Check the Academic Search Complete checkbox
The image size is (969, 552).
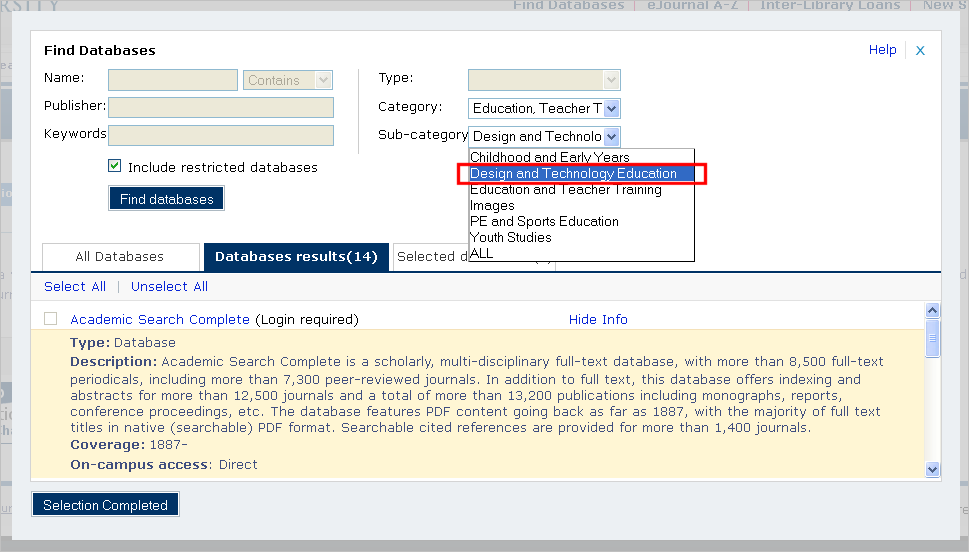pos(51,319)
